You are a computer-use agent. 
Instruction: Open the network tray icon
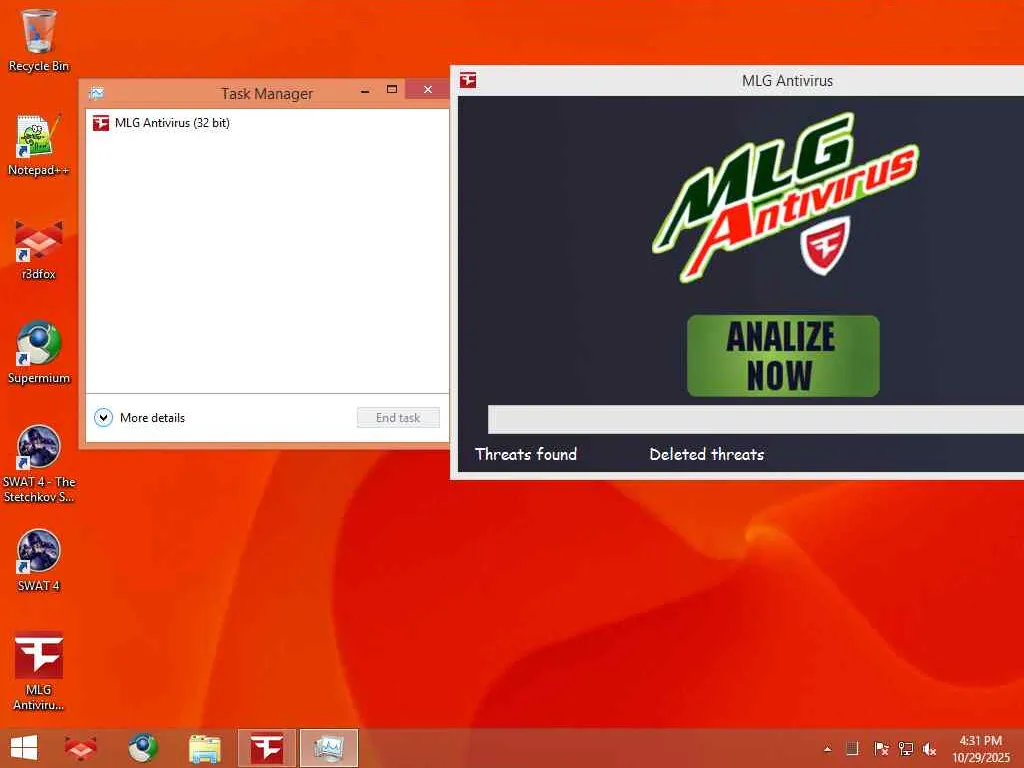pyautogui.click(x=906, y=749)
